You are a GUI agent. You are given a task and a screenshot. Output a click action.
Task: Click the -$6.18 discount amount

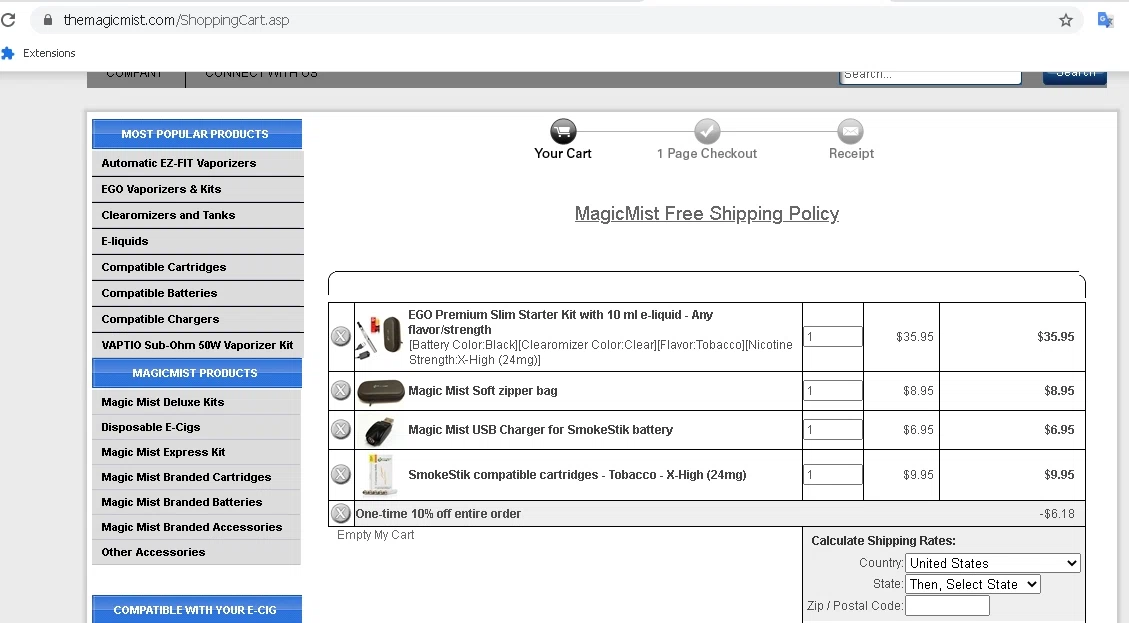[1056, 514]
